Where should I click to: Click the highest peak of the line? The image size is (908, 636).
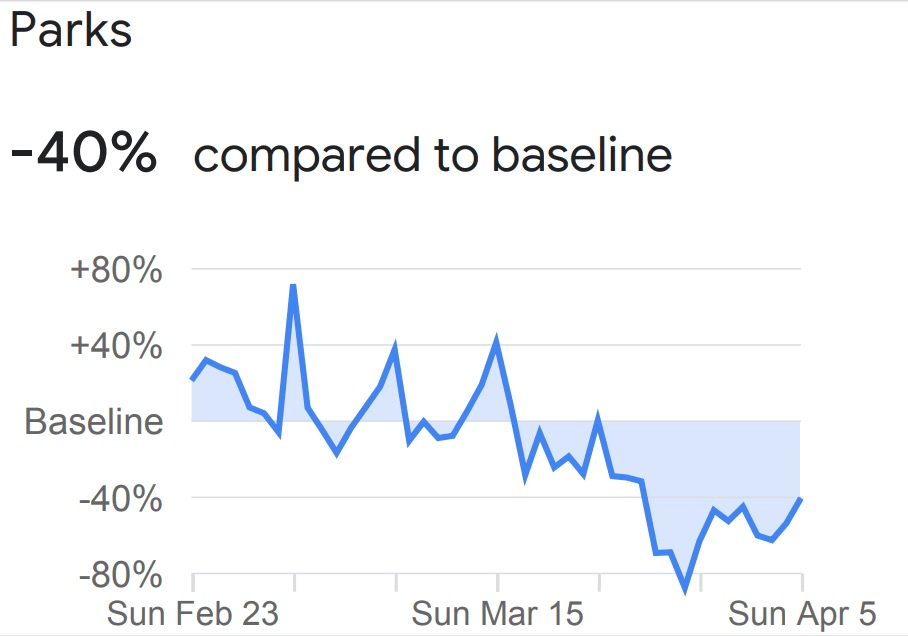pos(293,286)
